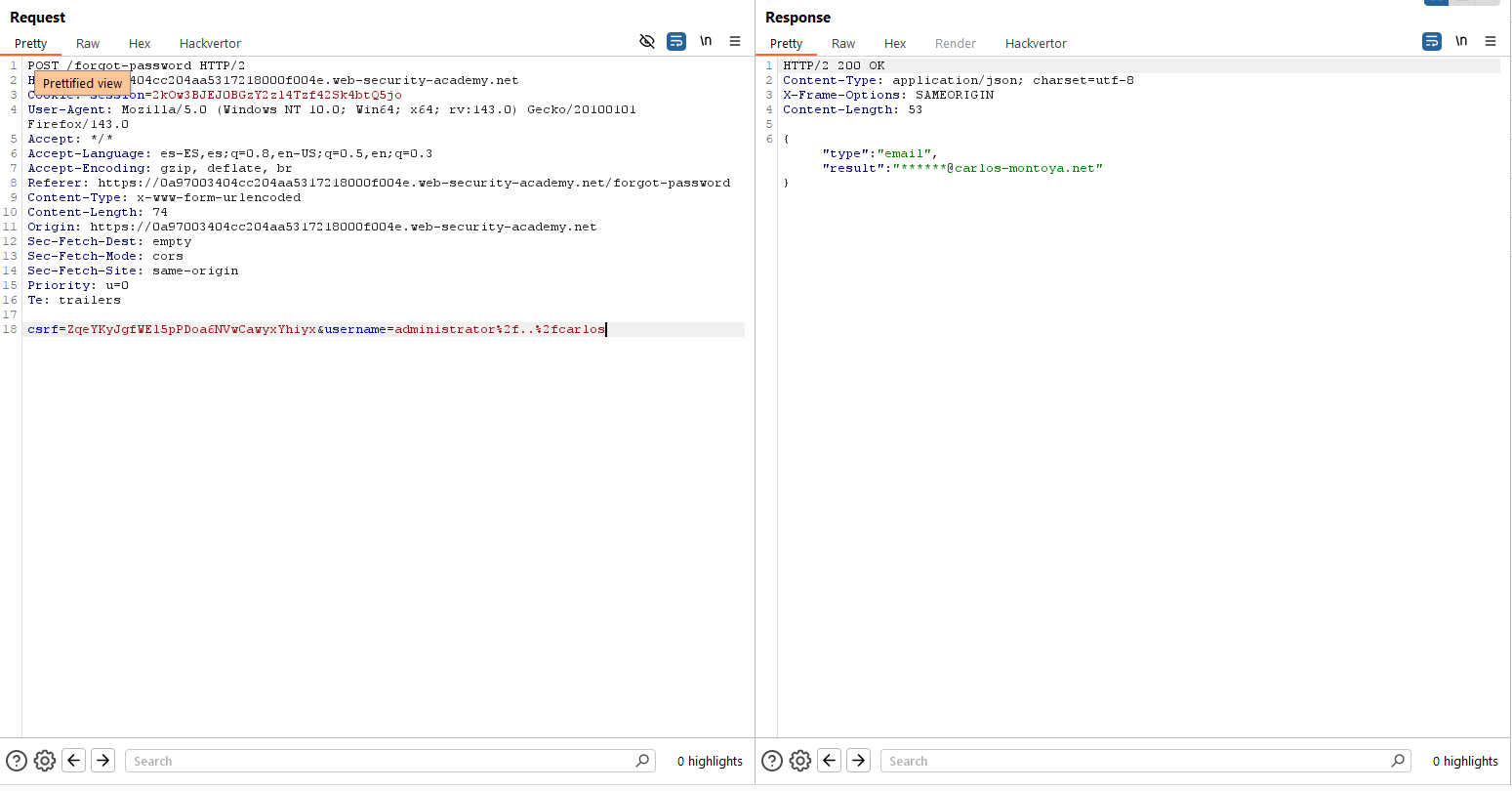Open the Hex tab in Request
The height and width of the screenshot is (791, 1512).
click(x=140, y=43)
